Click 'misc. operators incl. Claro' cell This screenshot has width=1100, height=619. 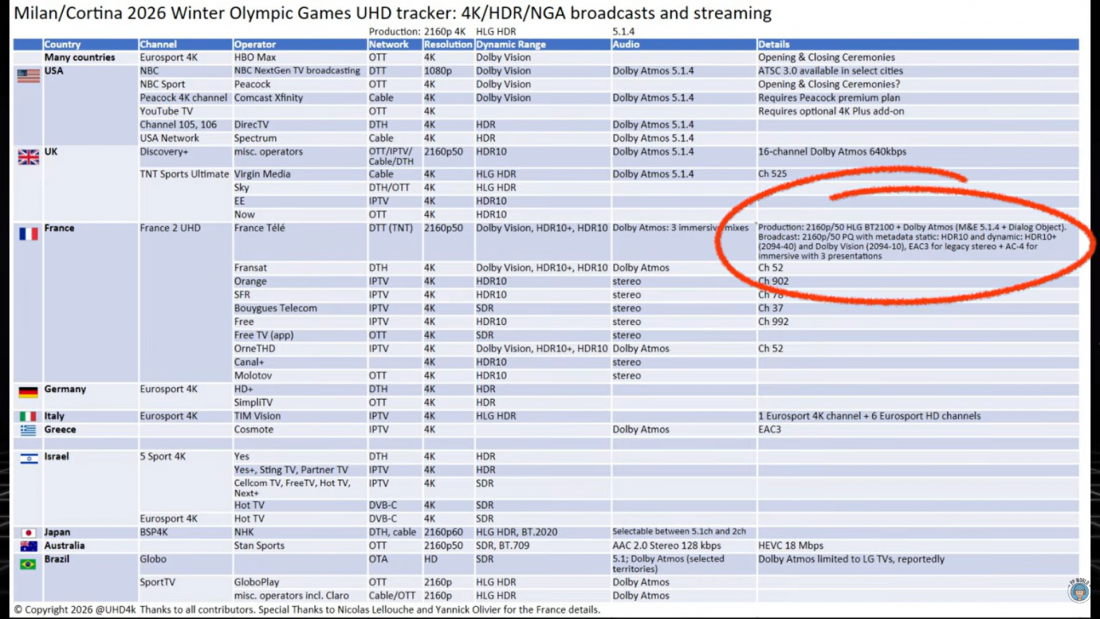292,595
